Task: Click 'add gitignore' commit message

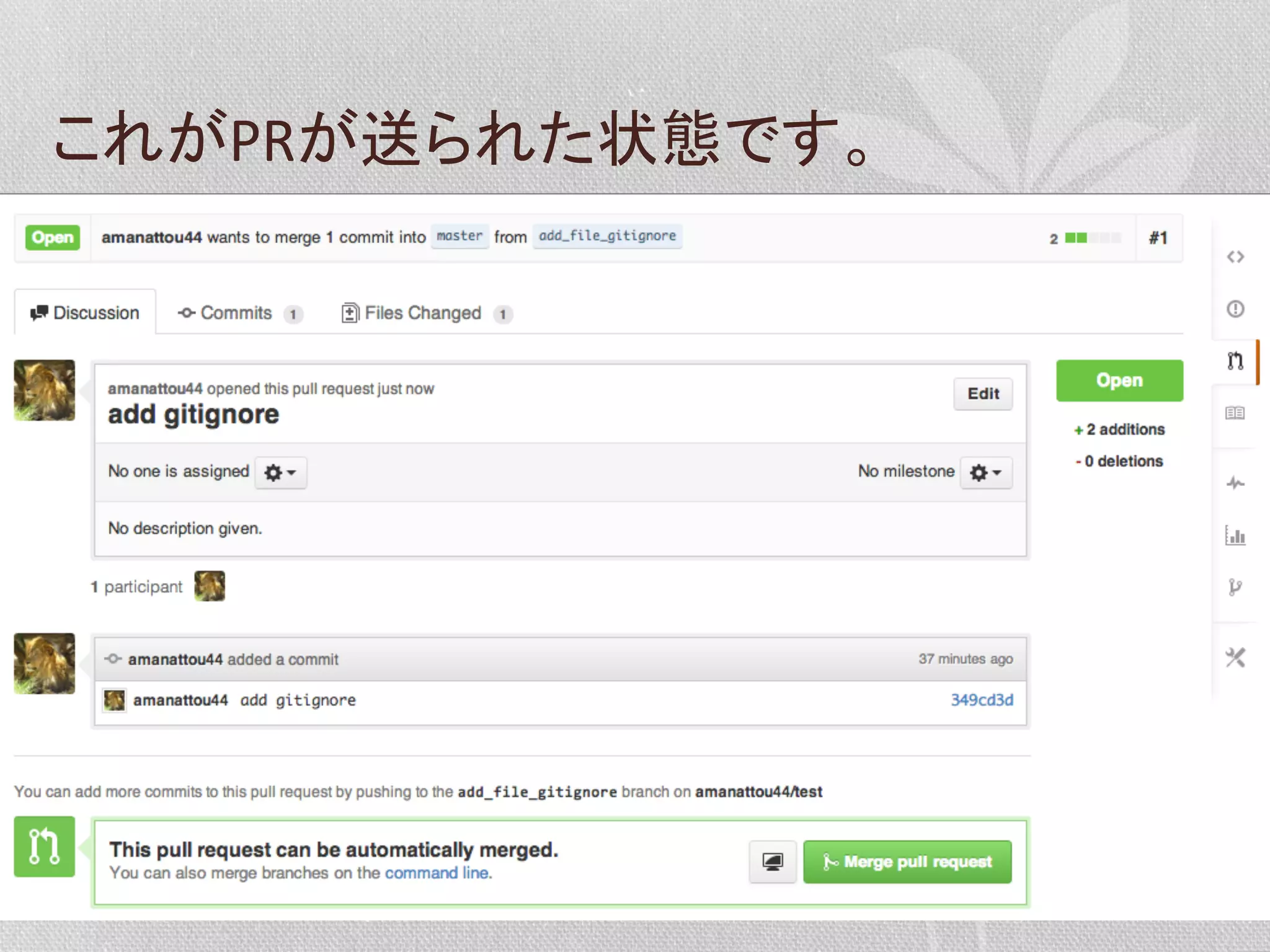Action: [298, 700]
